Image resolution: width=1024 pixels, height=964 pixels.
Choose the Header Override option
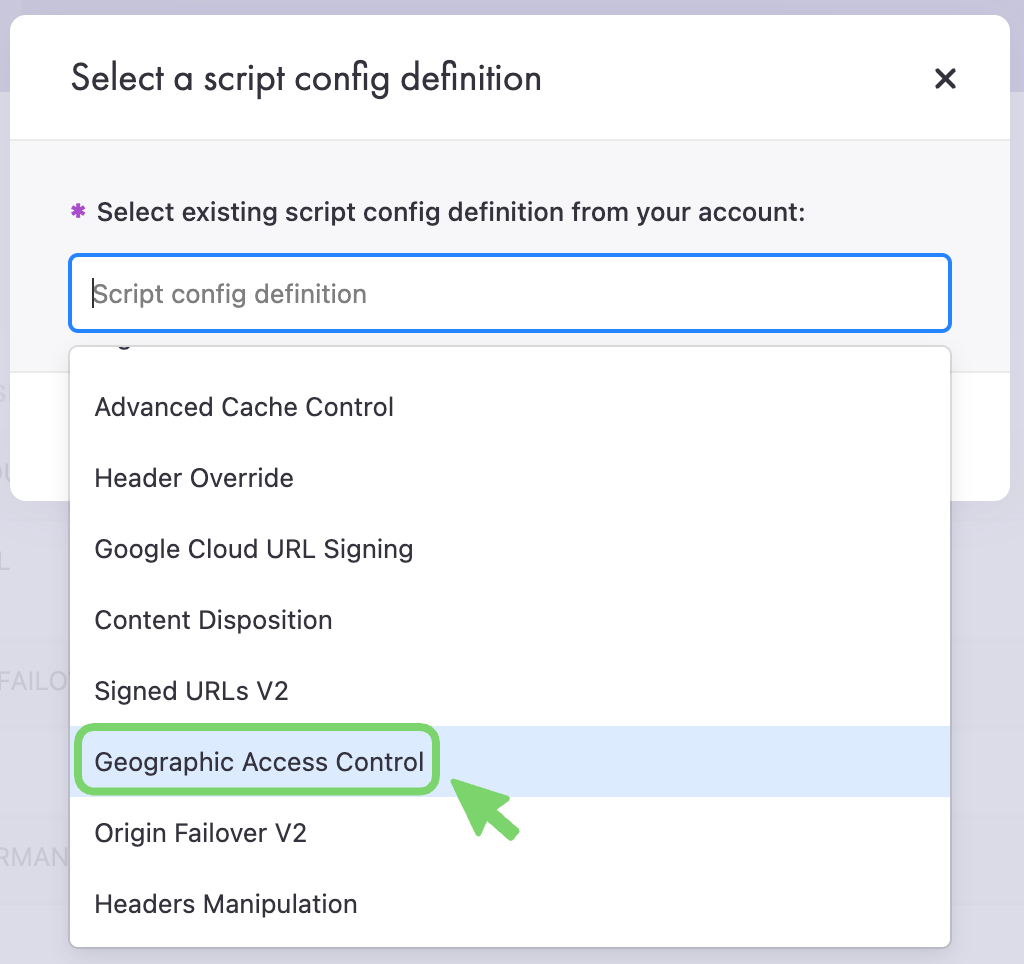(194, 478)
